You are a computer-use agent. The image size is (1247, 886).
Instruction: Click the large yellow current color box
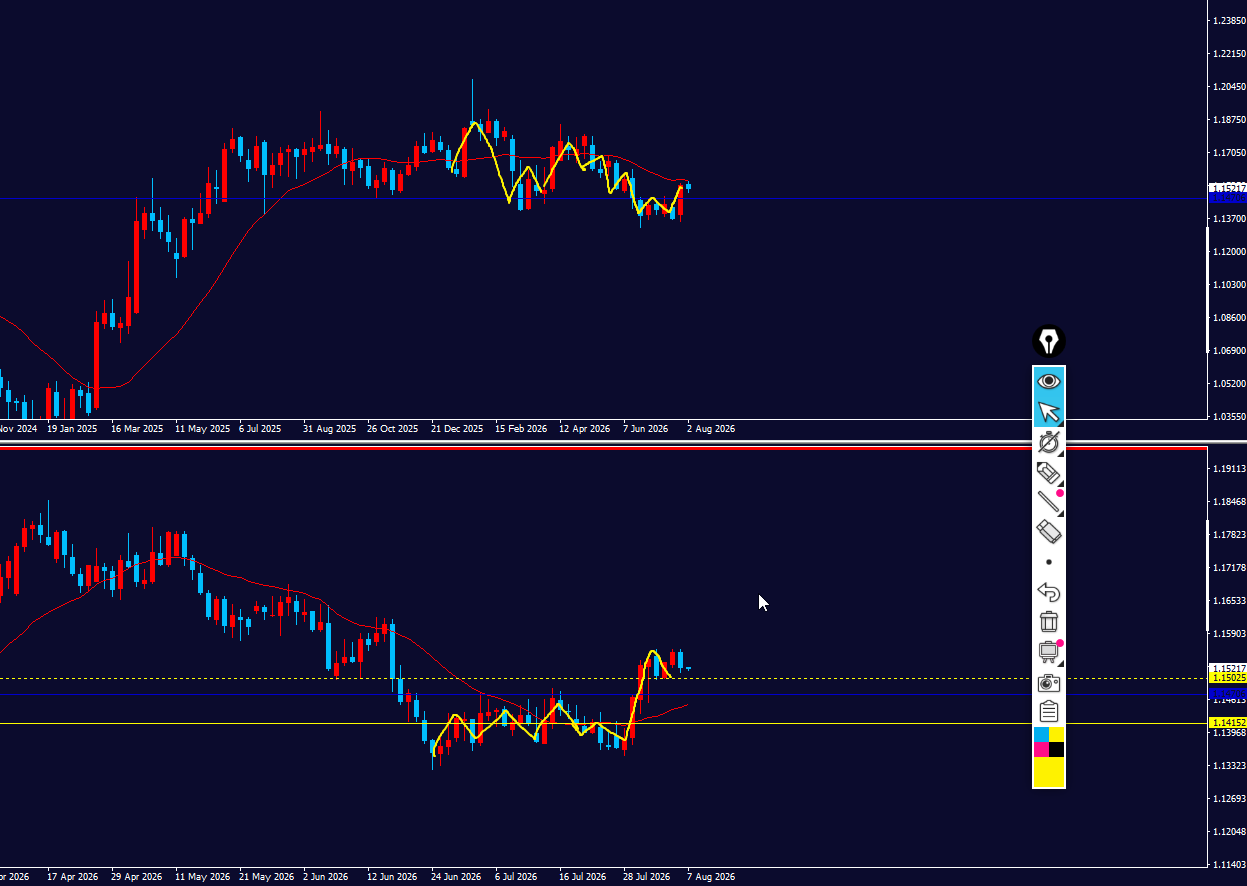(1049, 772)
